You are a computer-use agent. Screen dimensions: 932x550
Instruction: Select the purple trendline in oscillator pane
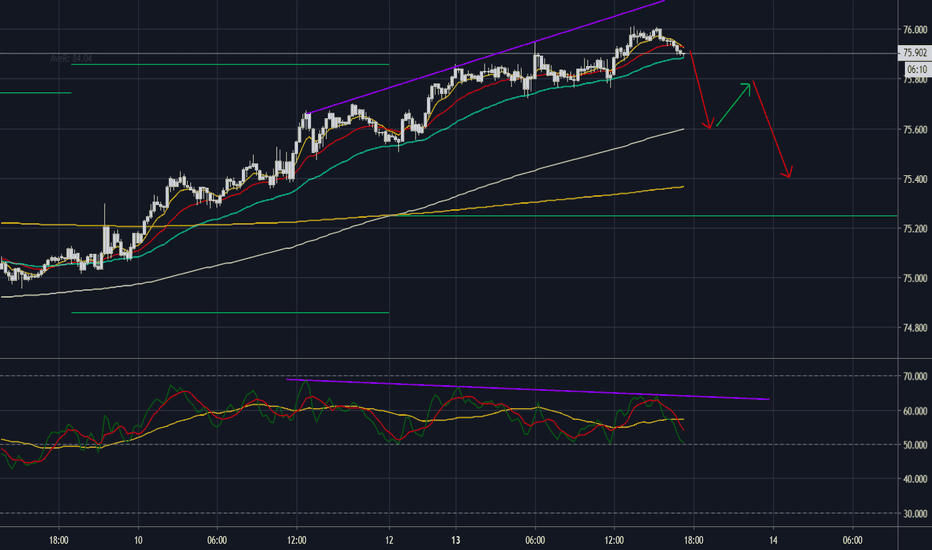[x=530, y=389]
